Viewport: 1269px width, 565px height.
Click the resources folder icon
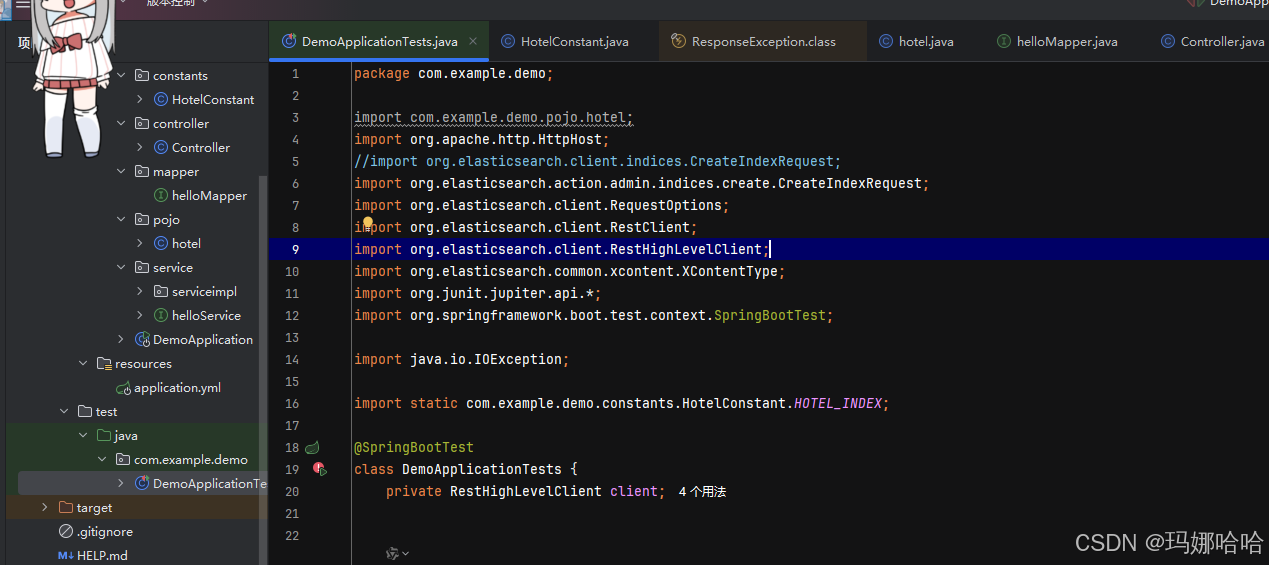point(104,363)
